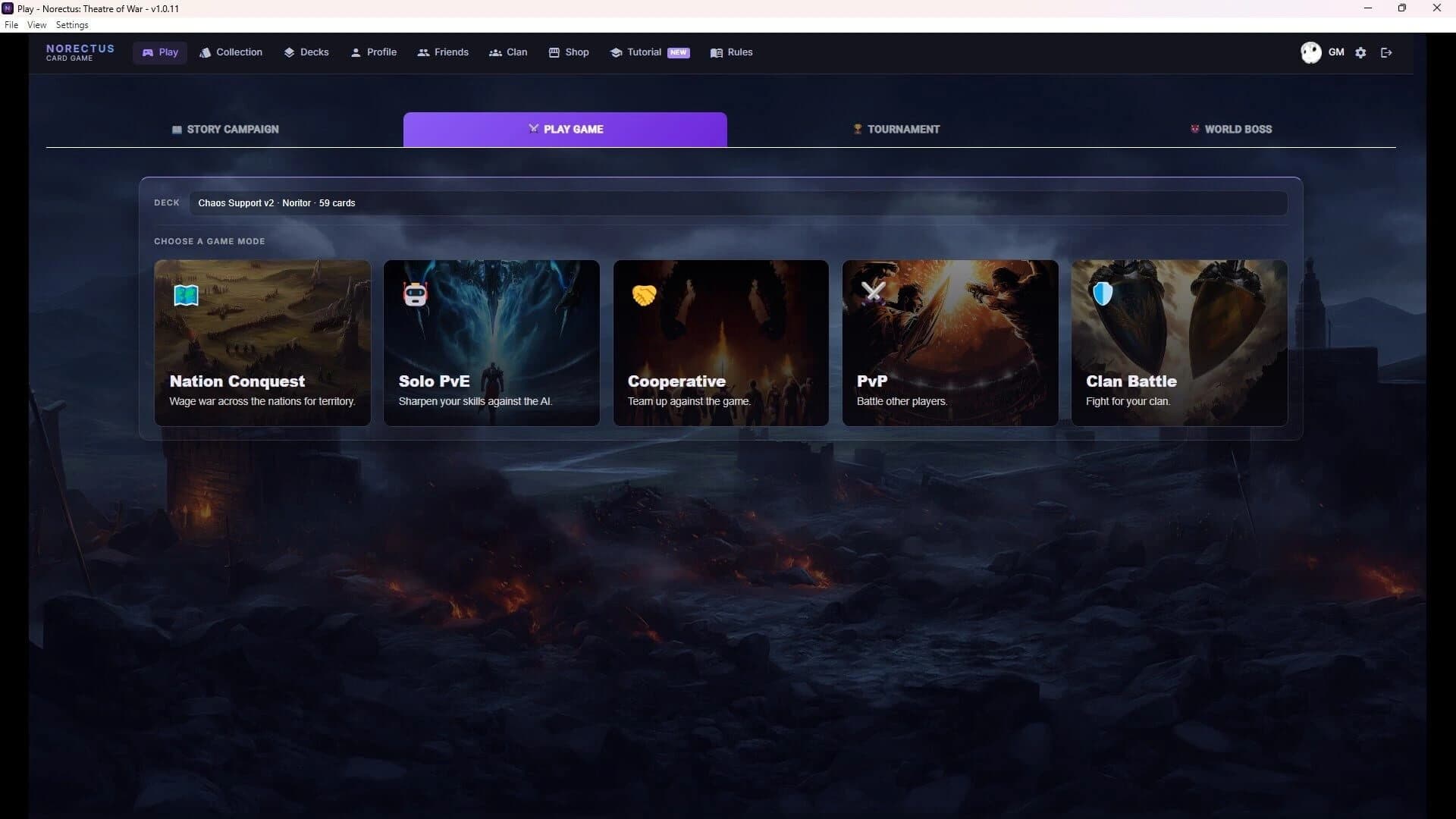Screen dimensions: 1456x819
Task: Open the Shop page
Action: (569, 52)
